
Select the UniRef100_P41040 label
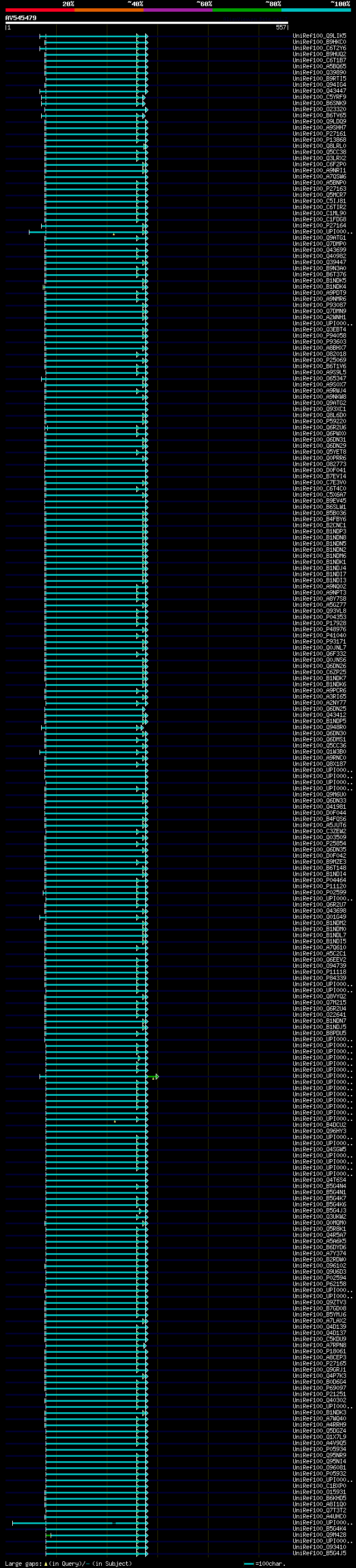(319, 635)
